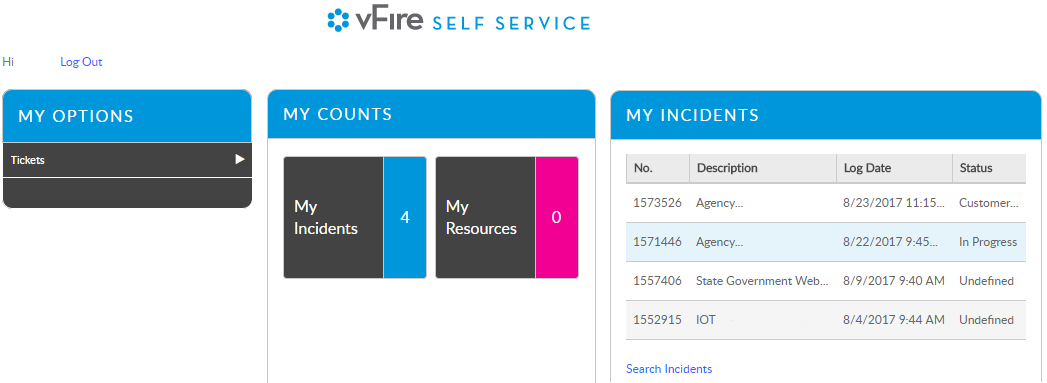Click the My Counts panel header
The image size is (1047, 383).
tap(431, 114)
